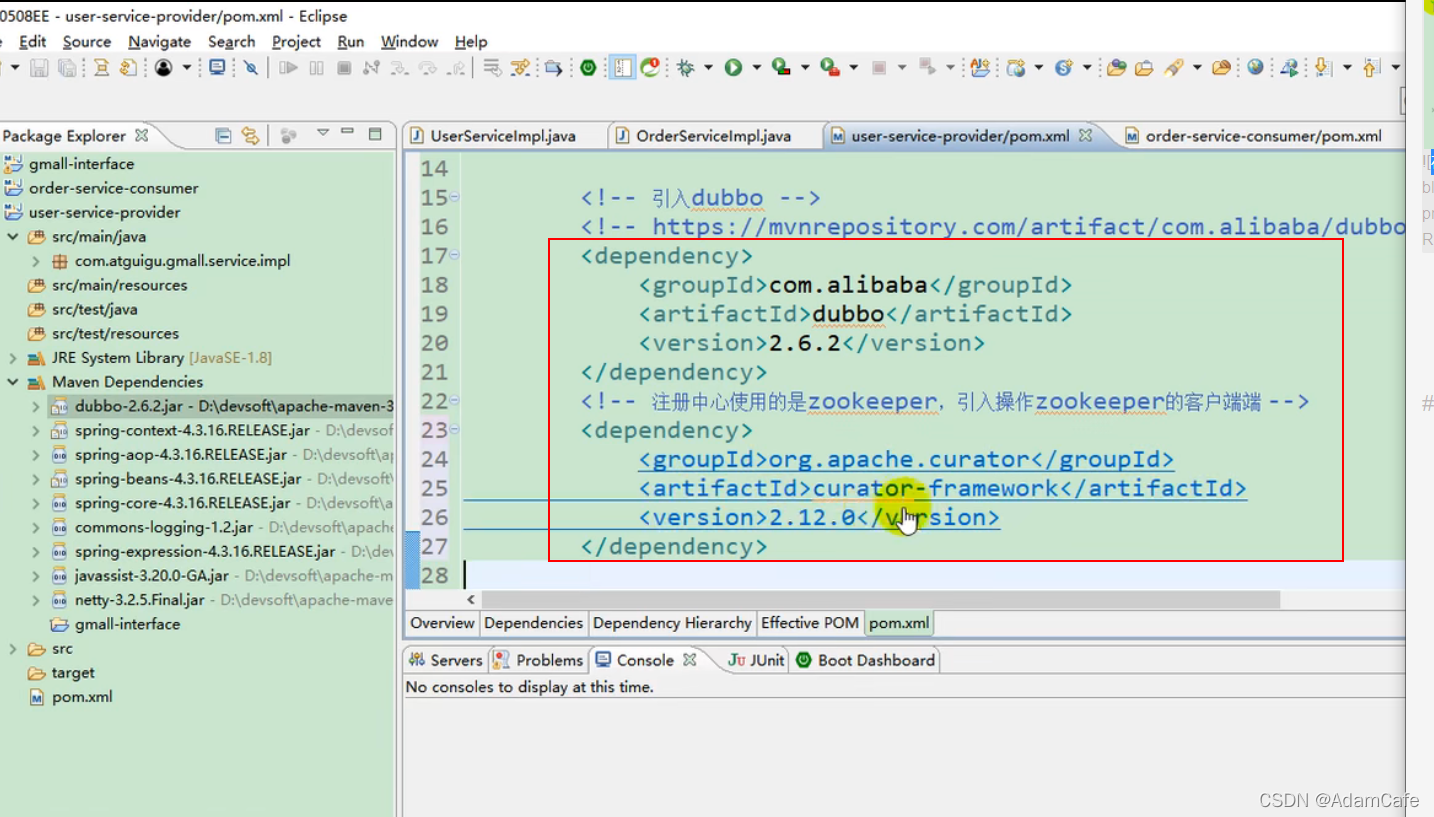The height and width of the screenshot is (817, 1434).
Task: Switch to JUnit view tab
Action: [756, 660]
